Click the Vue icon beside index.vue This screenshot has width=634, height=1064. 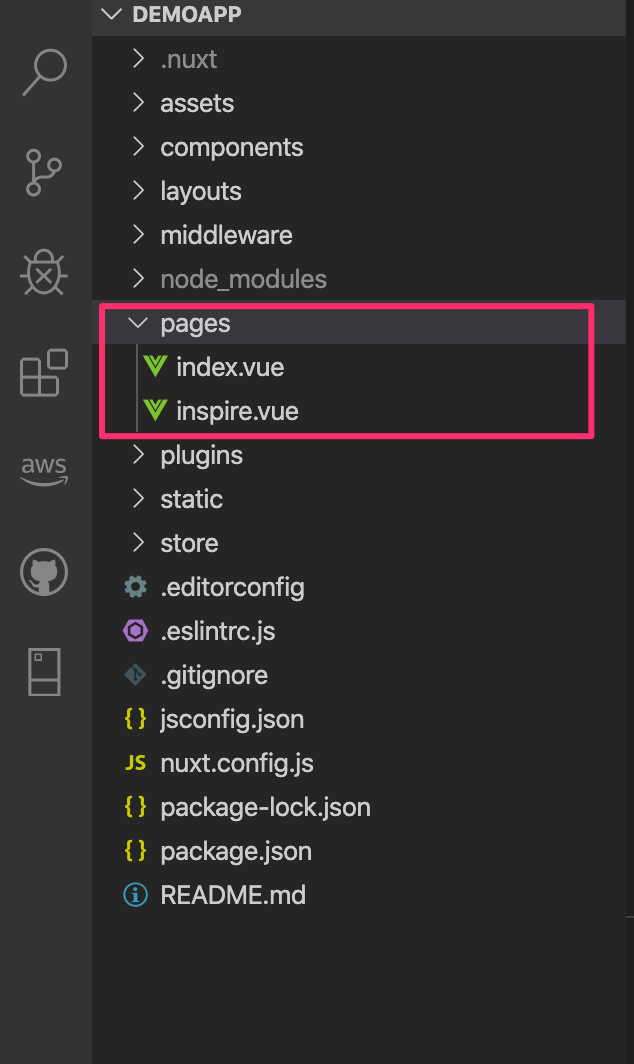click(155, 367)
